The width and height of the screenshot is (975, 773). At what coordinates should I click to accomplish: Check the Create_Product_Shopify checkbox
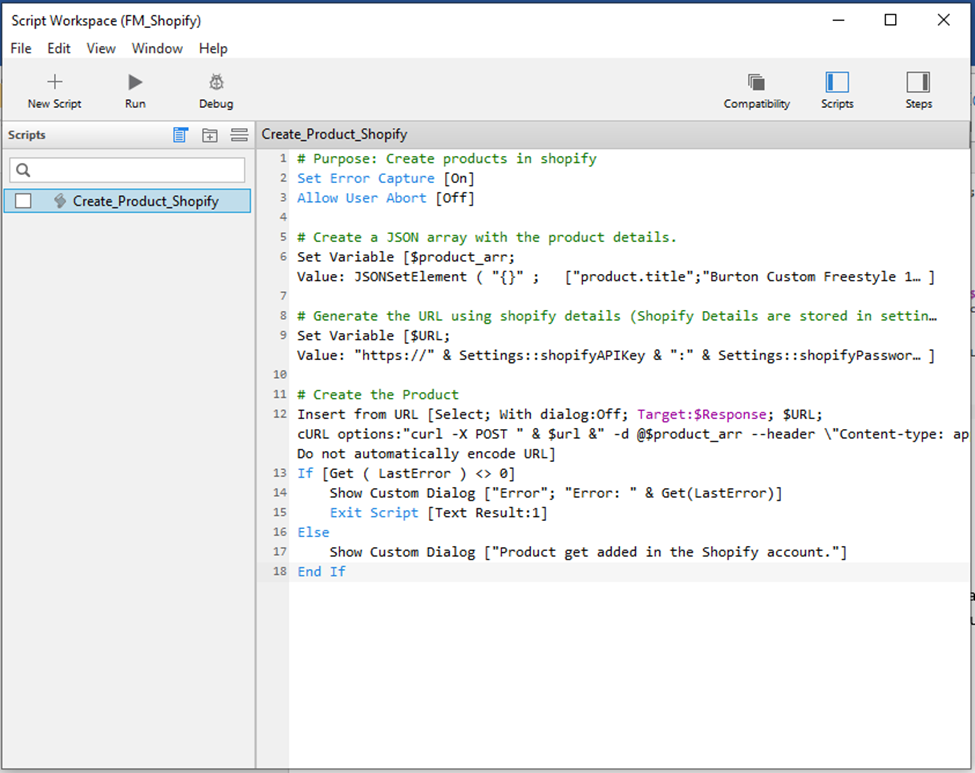coord(23,201)
